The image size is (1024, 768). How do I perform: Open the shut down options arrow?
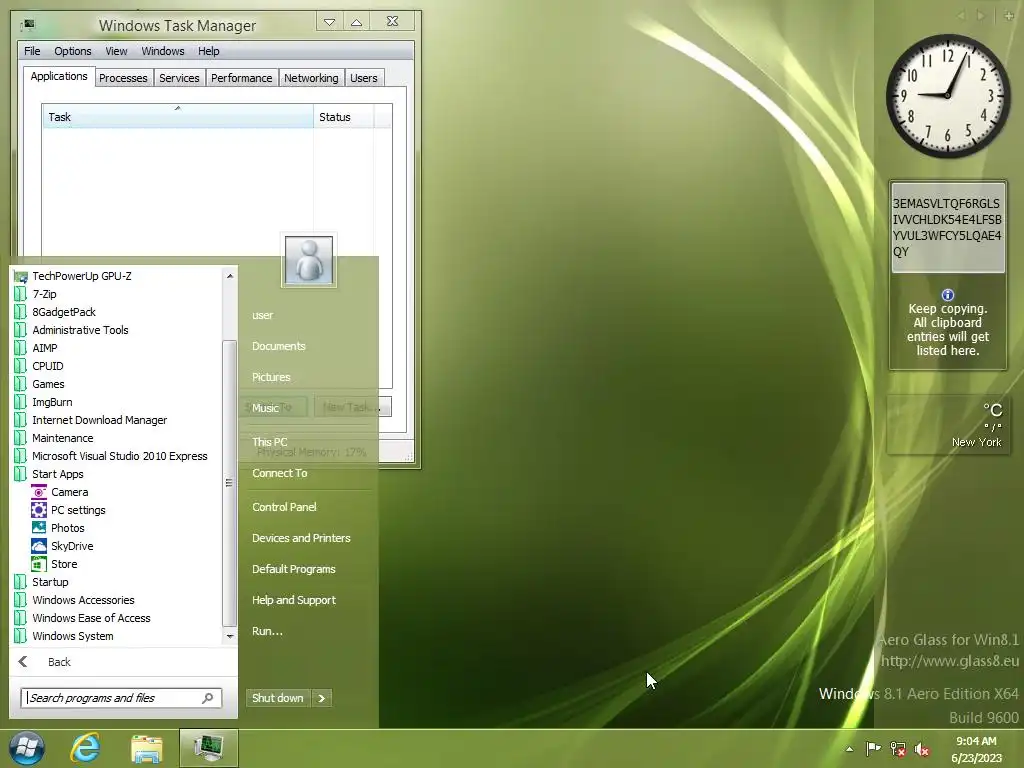321,698
